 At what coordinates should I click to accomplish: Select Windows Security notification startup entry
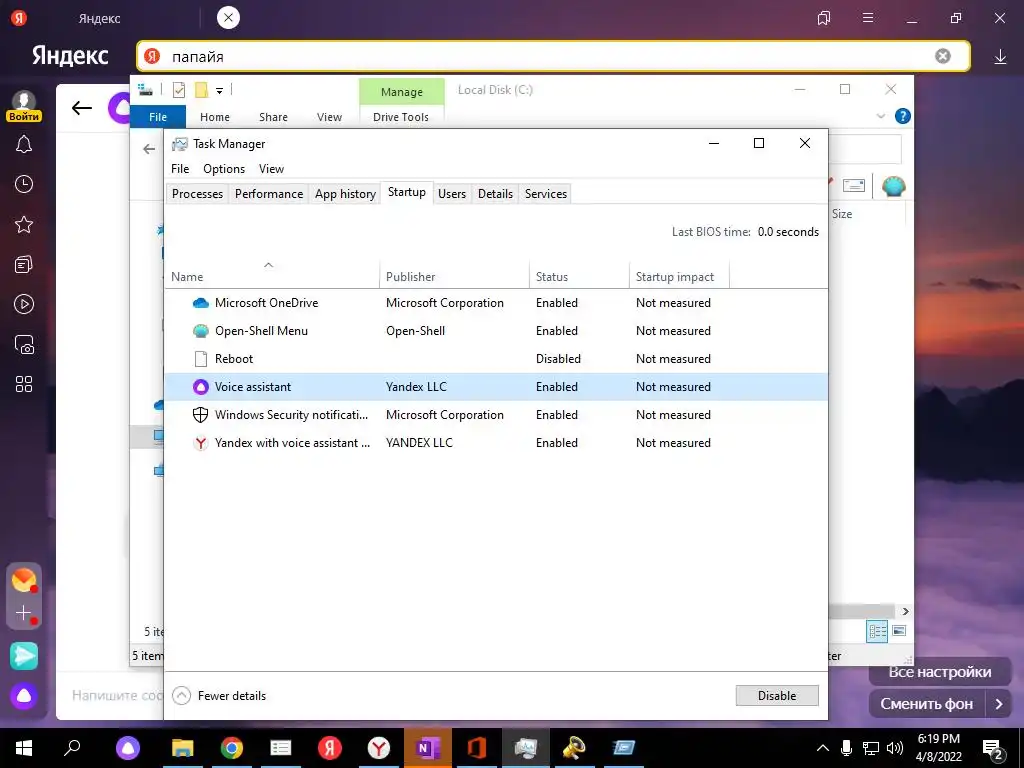496,415
